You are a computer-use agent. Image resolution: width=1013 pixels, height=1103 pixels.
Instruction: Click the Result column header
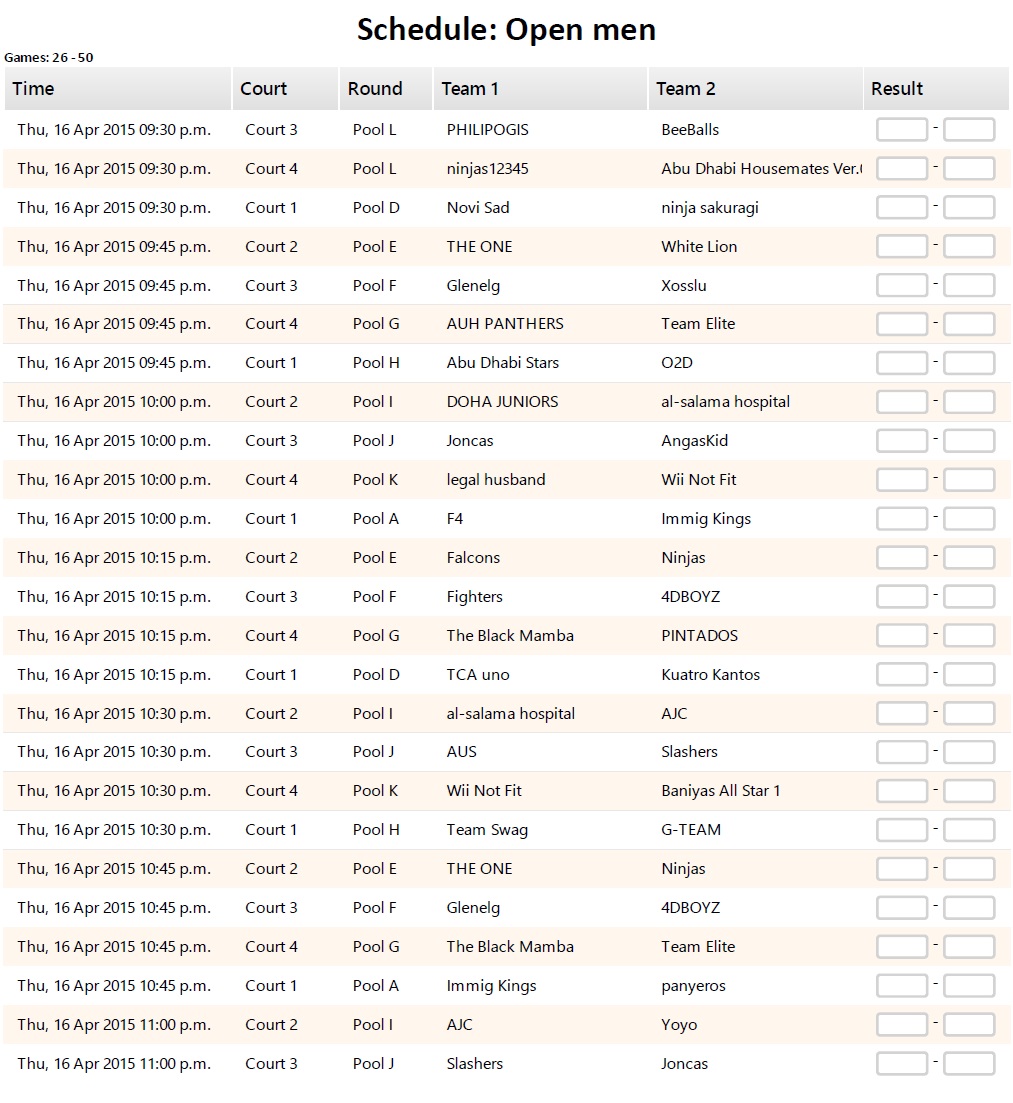click(x=897, y=89)
